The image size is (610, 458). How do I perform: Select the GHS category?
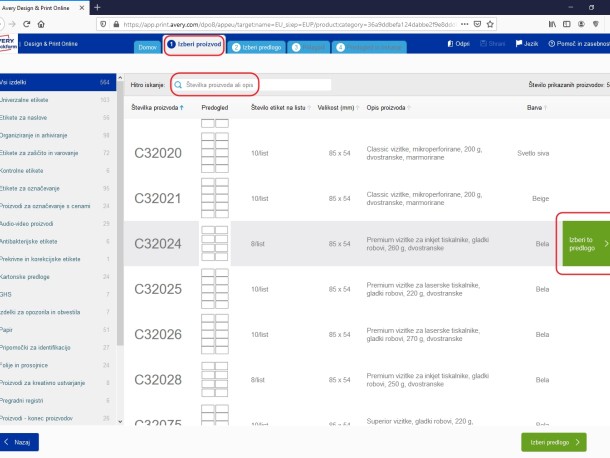click(58, 295)
